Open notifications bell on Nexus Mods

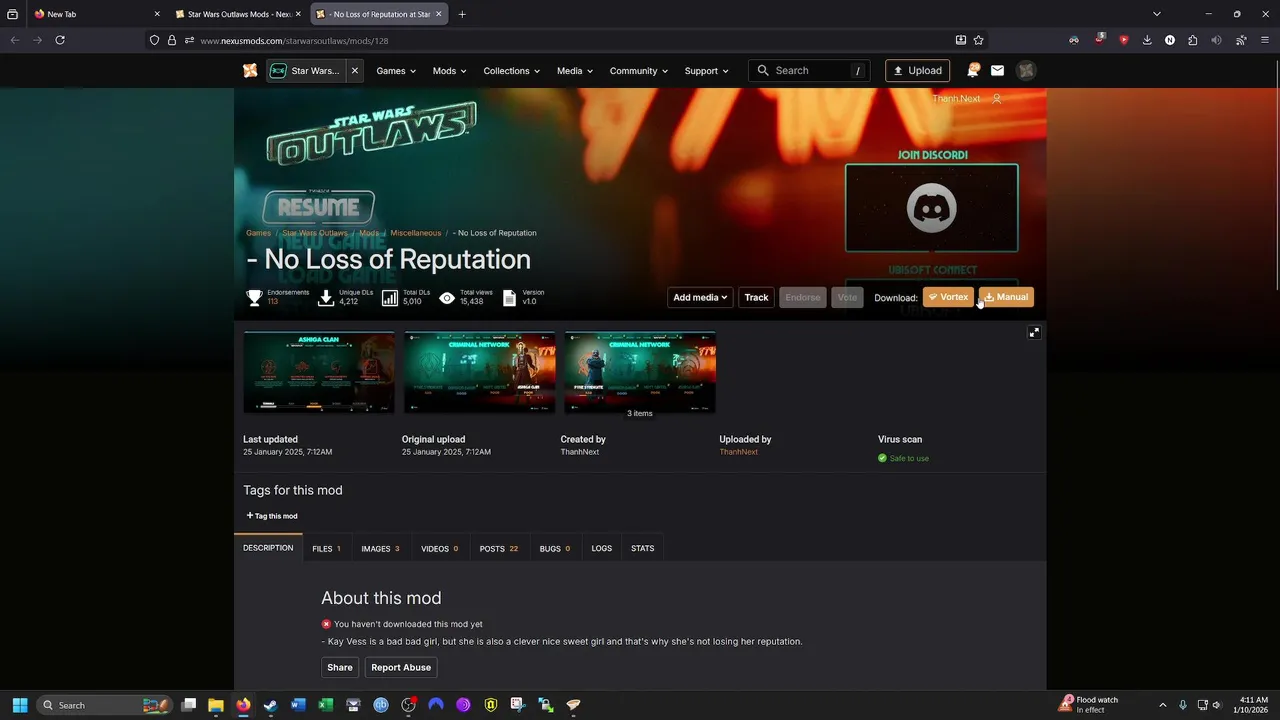tap(973, 71)
